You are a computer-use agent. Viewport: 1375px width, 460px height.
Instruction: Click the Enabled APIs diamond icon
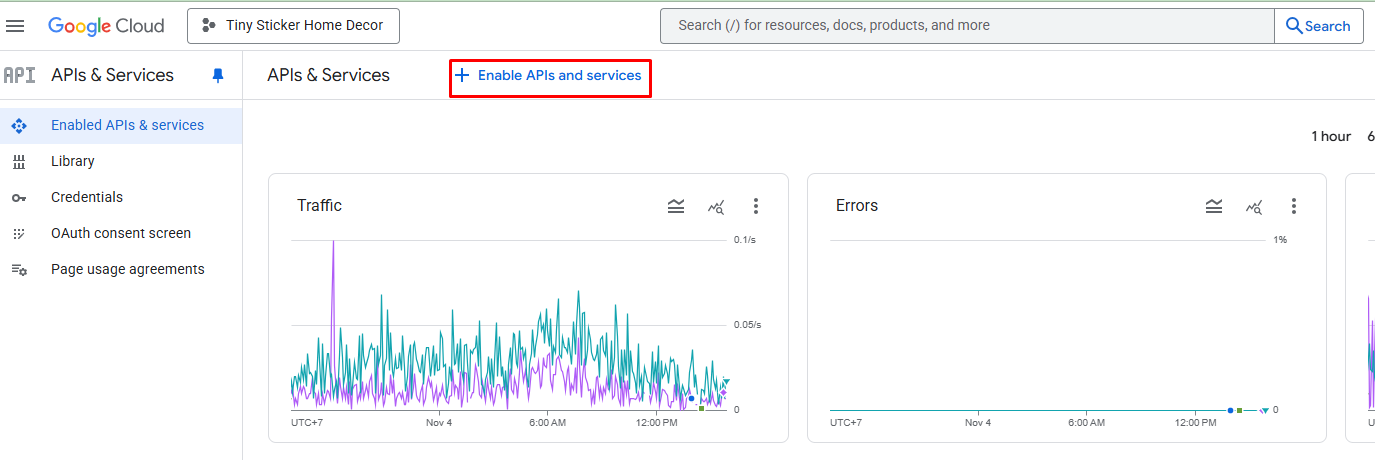click(x=19, y=126)
